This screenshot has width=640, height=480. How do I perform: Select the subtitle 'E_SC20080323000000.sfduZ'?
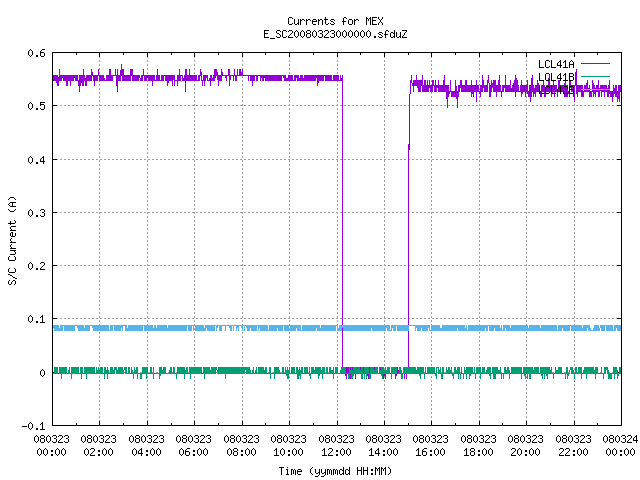click(x=335, y=34)
